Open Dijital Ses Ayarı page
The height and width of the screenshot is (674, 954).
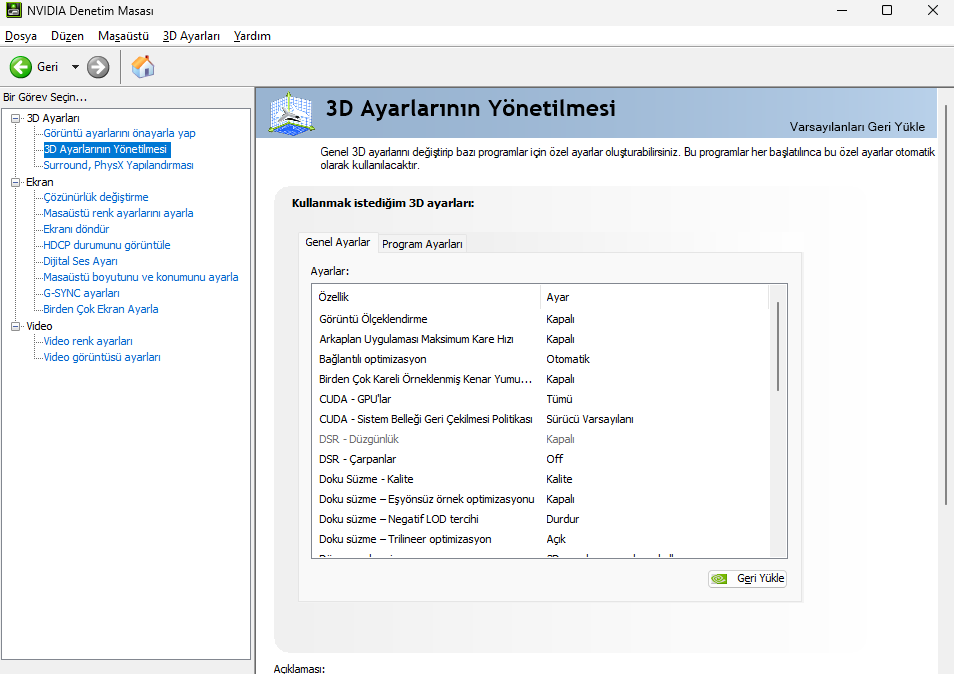(x=80, y=261)
